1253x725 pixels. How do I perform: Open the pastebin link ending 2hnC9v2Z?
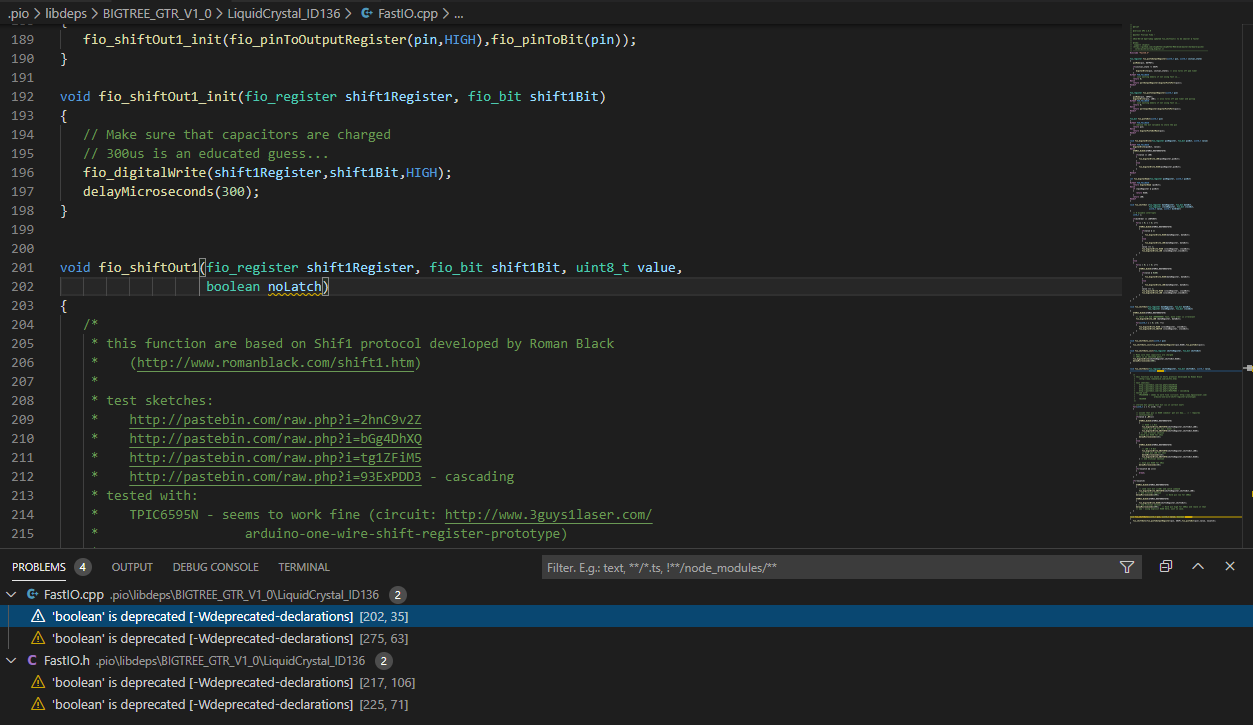(275, 419)
